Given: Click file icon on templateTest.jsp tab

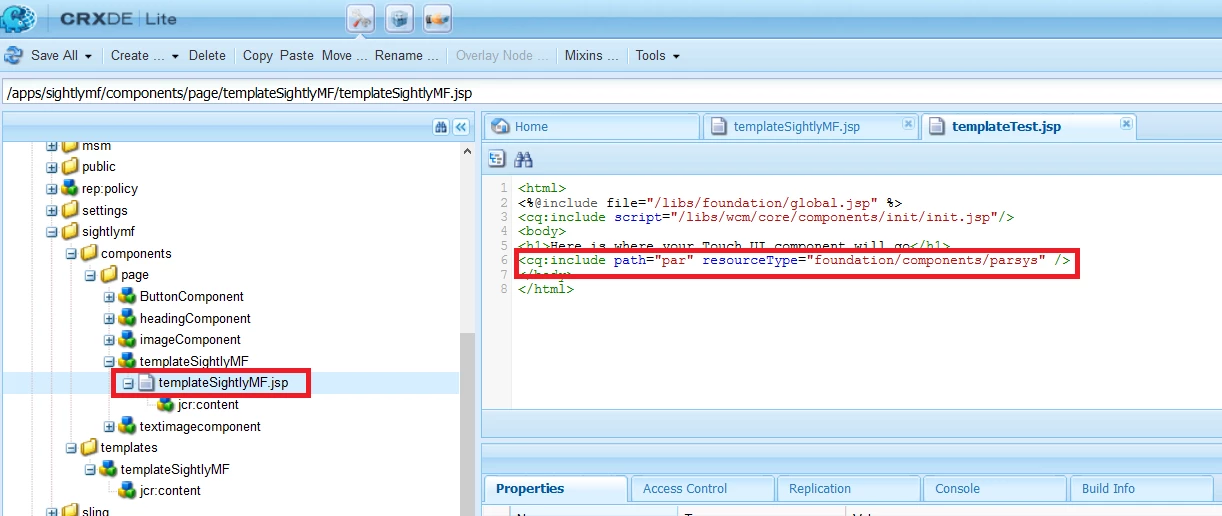Looking at the screenshot, I should tap(937, 126).
